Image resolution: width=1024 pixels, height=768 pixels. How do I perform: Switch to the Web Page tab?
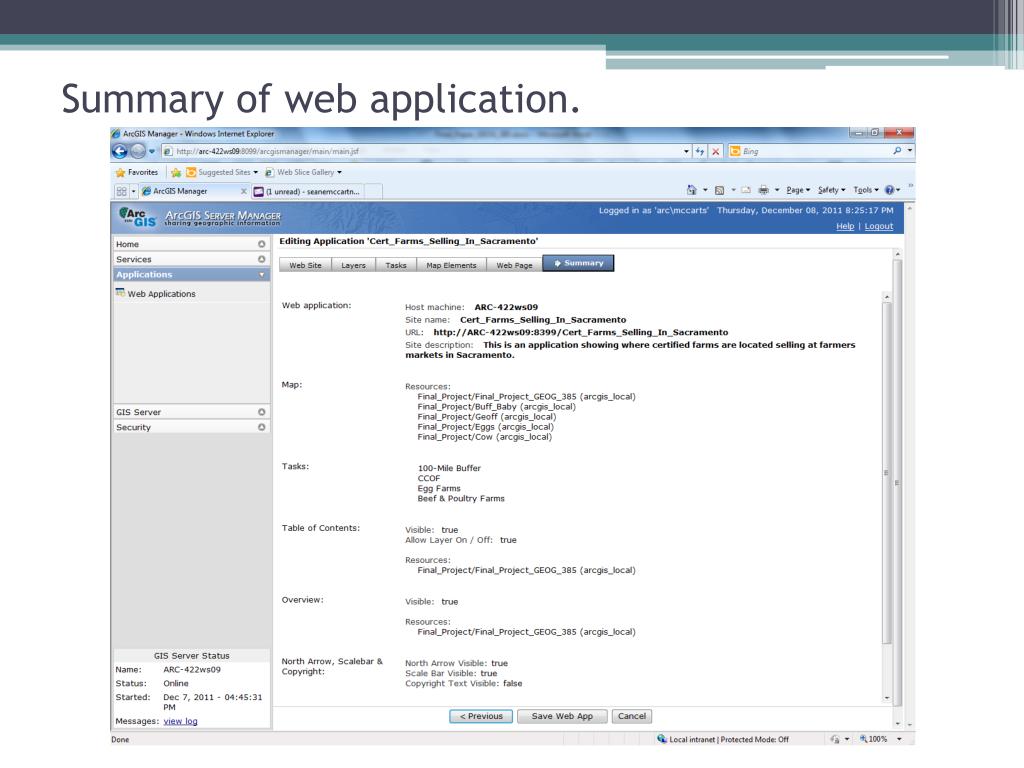click(514, 265)
